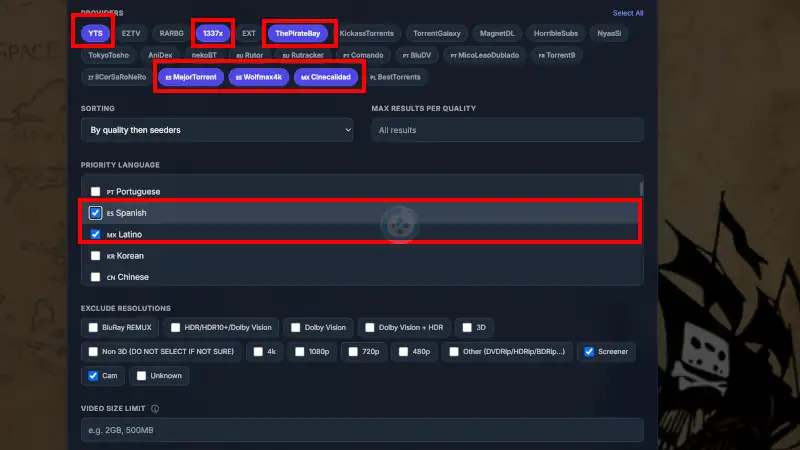Focus the Max Results Per Quality field
Screen dimensions: 800x450
pos(507,130)
